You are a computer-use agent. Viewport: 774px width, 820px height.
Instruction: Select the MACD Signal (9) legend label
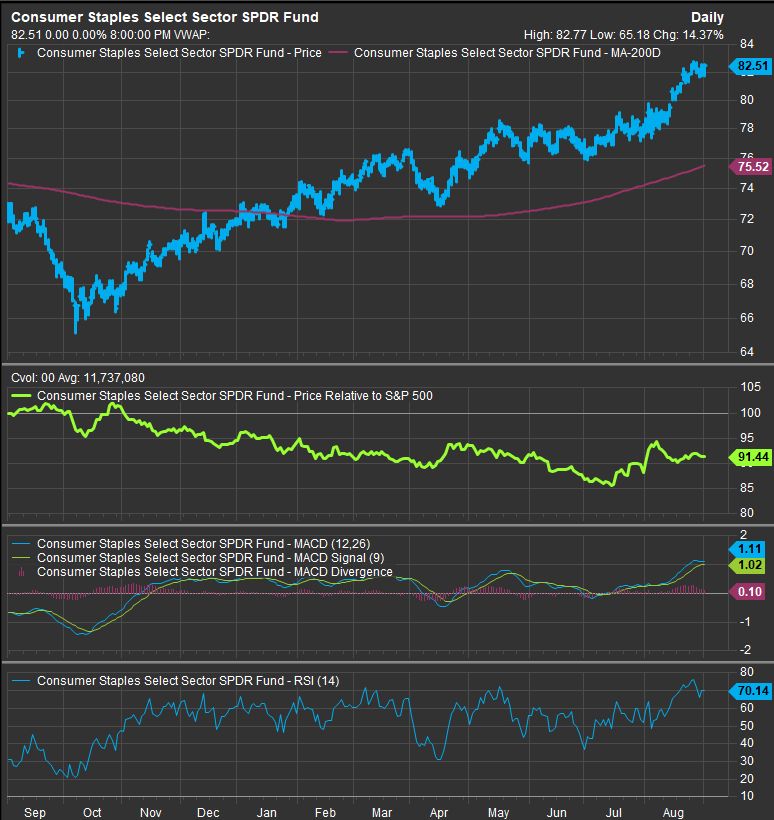211,558
